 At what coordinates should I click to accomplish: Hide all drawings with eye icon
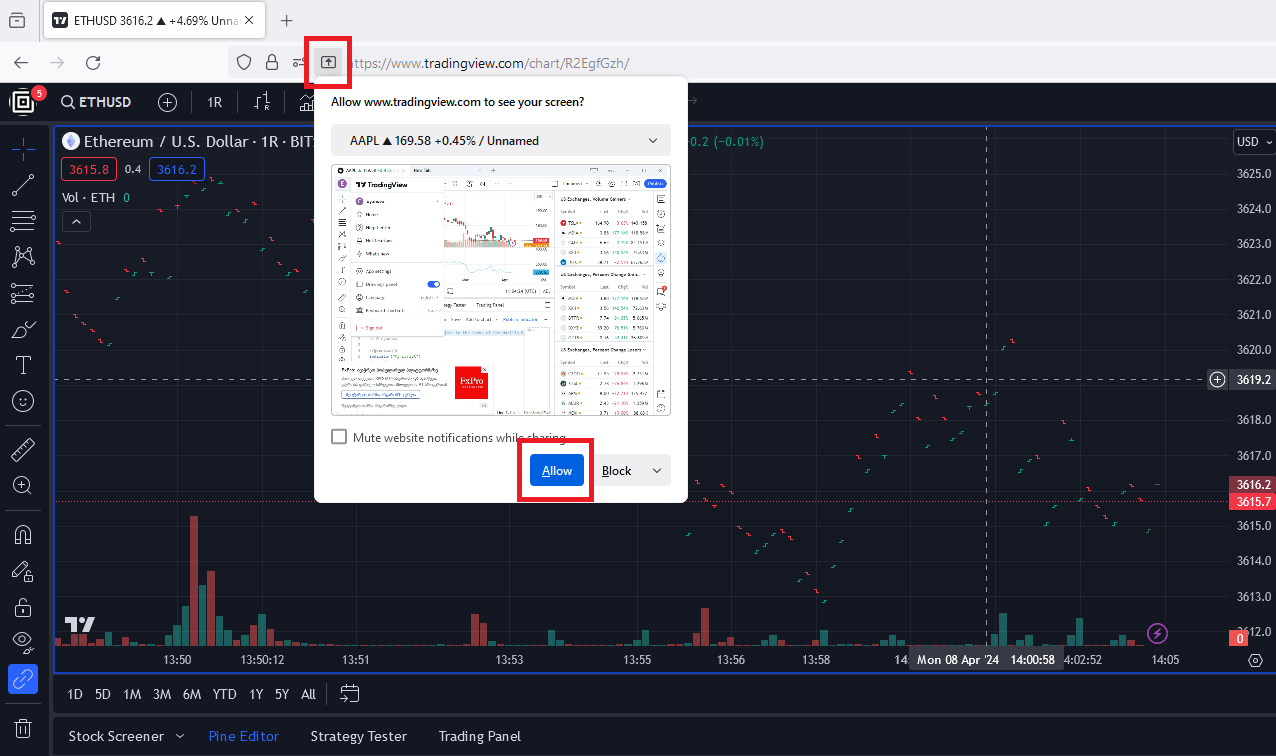(23, 642)
